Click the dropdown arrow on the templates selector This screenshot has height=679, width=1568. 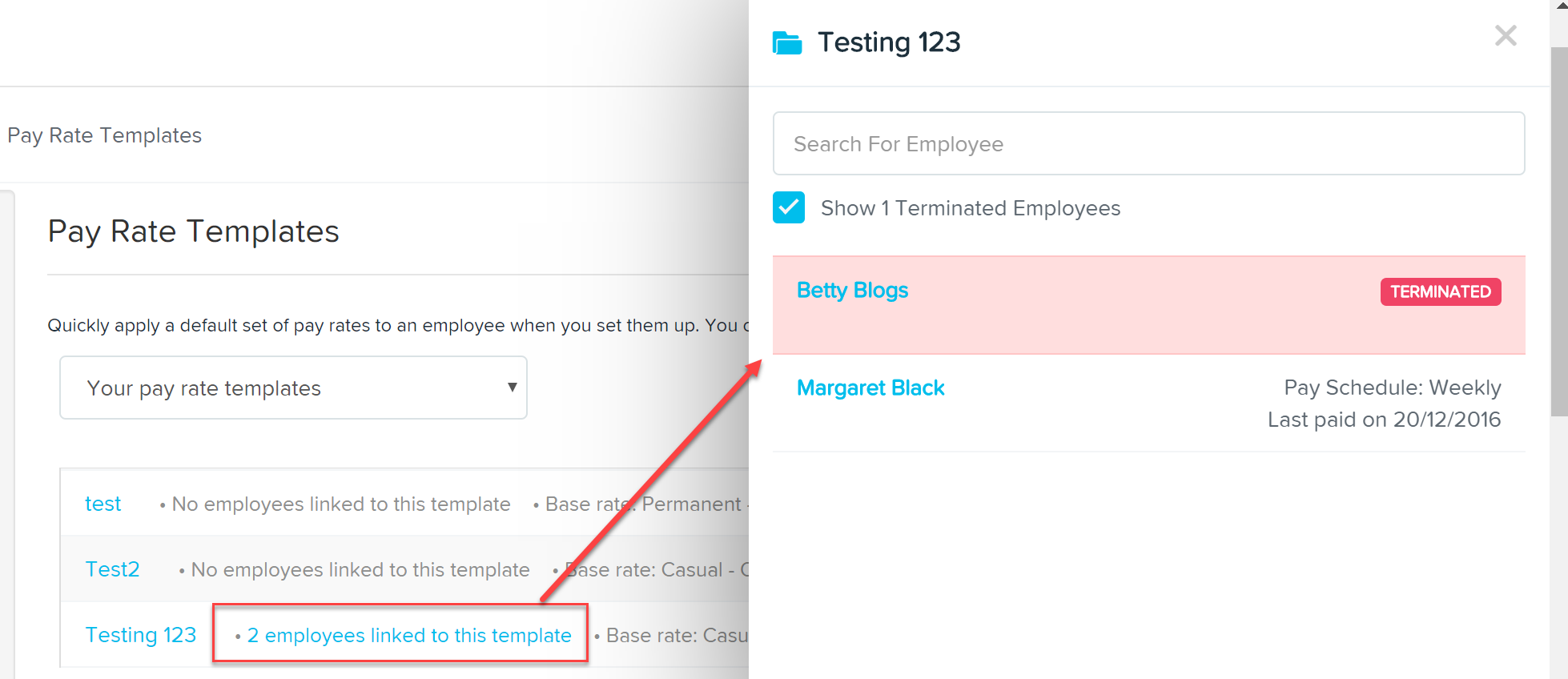tap(512, 388)
